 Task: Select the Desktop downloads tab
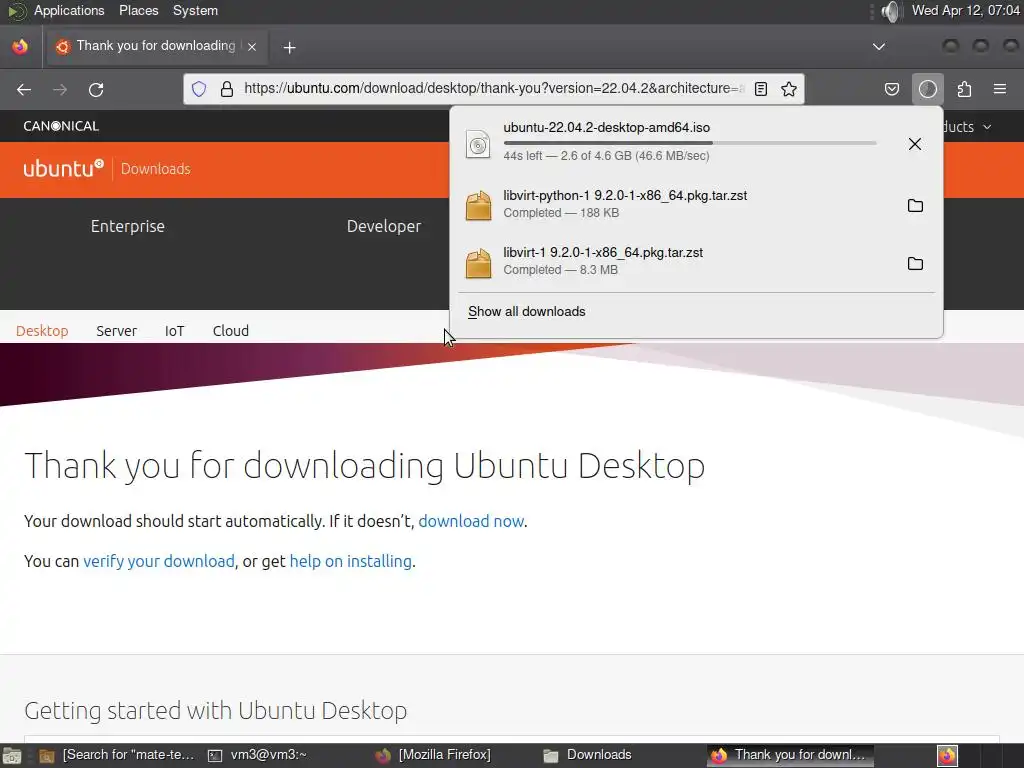coord(42,330)
